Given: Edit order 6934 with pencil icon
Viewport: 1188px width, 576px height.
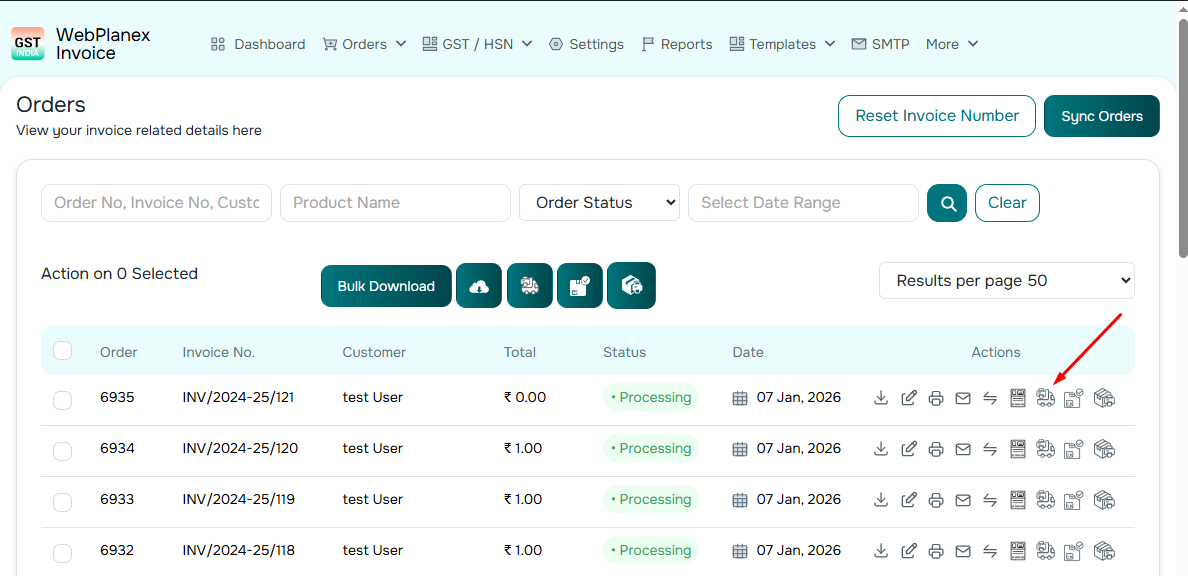Looking at the screenshot, I should (x=908, y=449).
